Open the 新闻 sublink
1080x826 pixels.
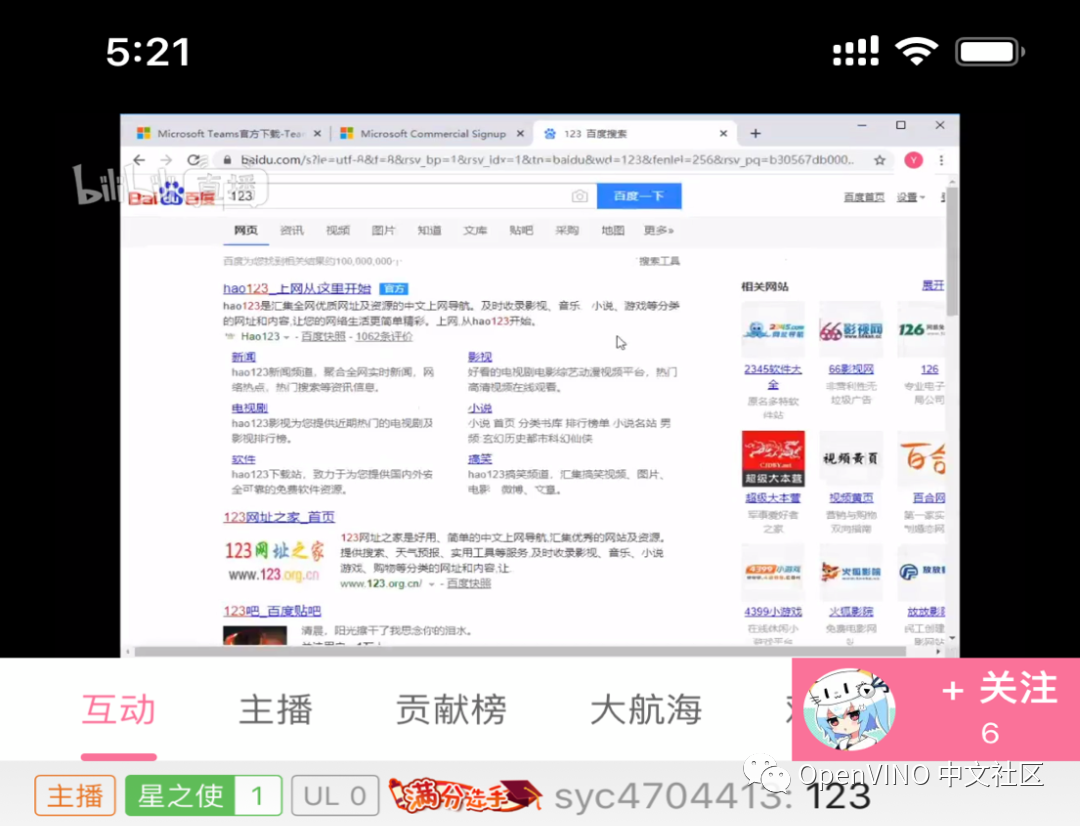click(x=244, y=357)
